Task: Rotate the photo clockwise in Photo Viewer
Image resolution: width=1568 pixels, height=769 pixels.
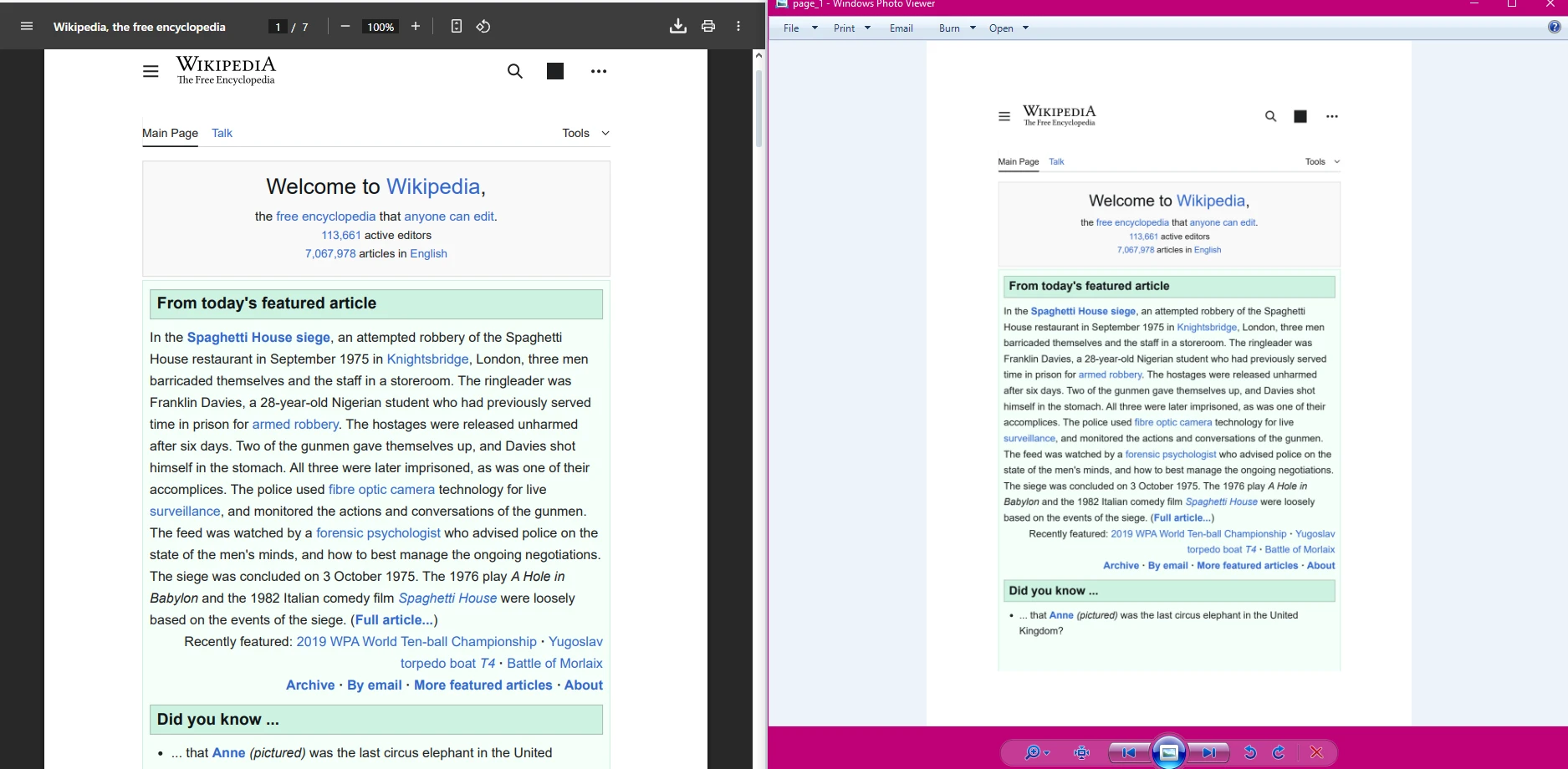Action: coord(1278,752)
